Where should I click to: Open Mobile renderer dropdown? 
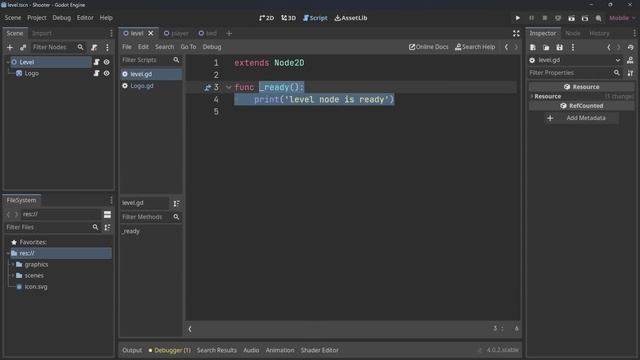pos(622,18)
